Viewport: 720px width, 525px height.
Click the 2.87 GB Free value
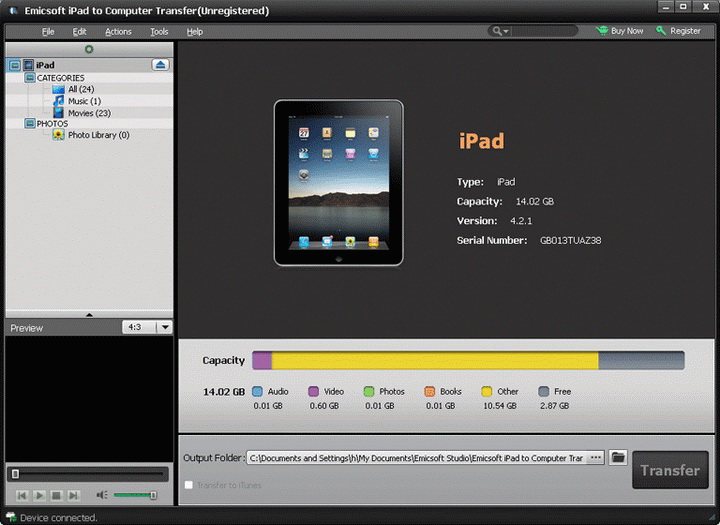click(x=555, y=406)
